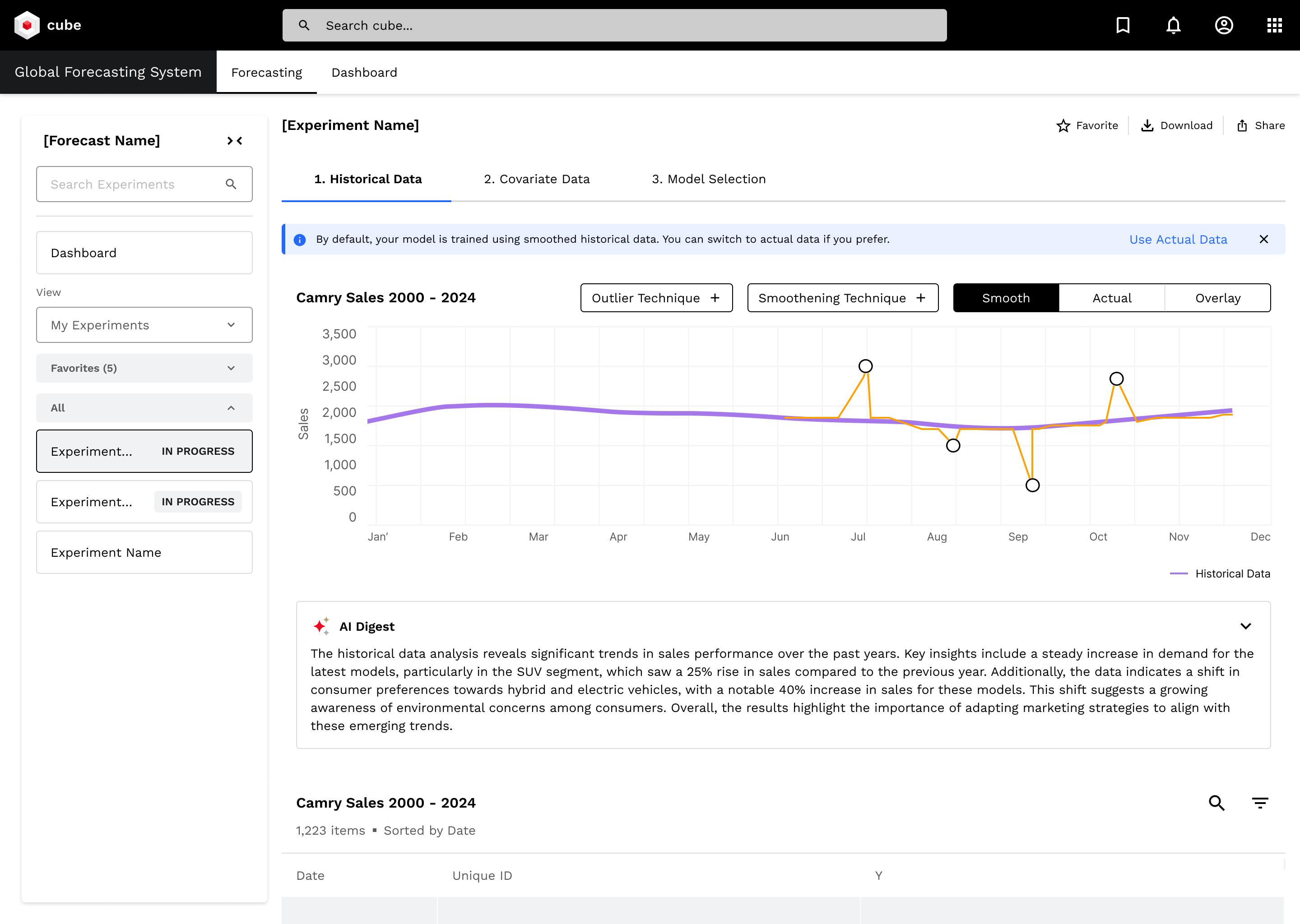Select the September 500 outlier point

[x=1032, y=485]
